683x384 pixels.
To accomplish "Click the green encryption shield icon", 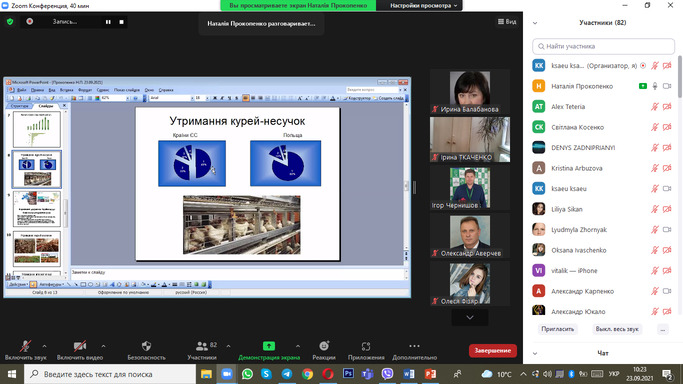I will (x=10, y=21).
